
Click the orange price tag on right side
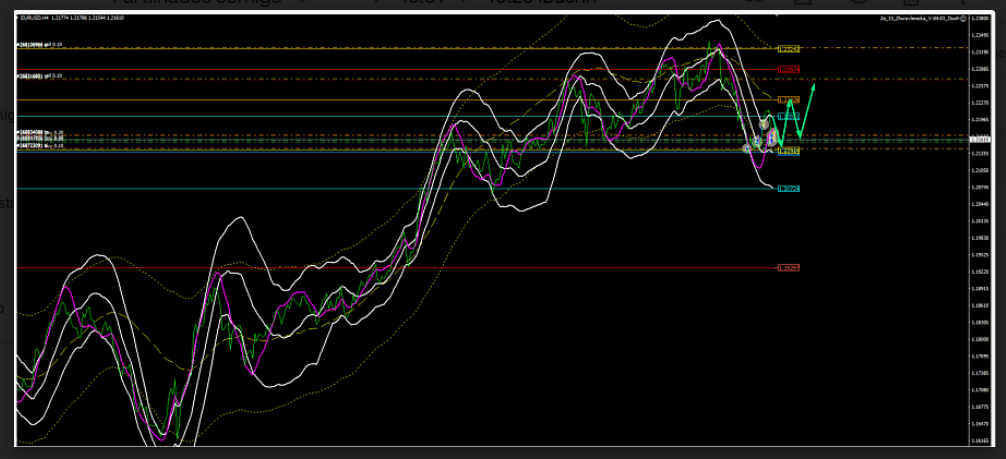pos(788,100)
